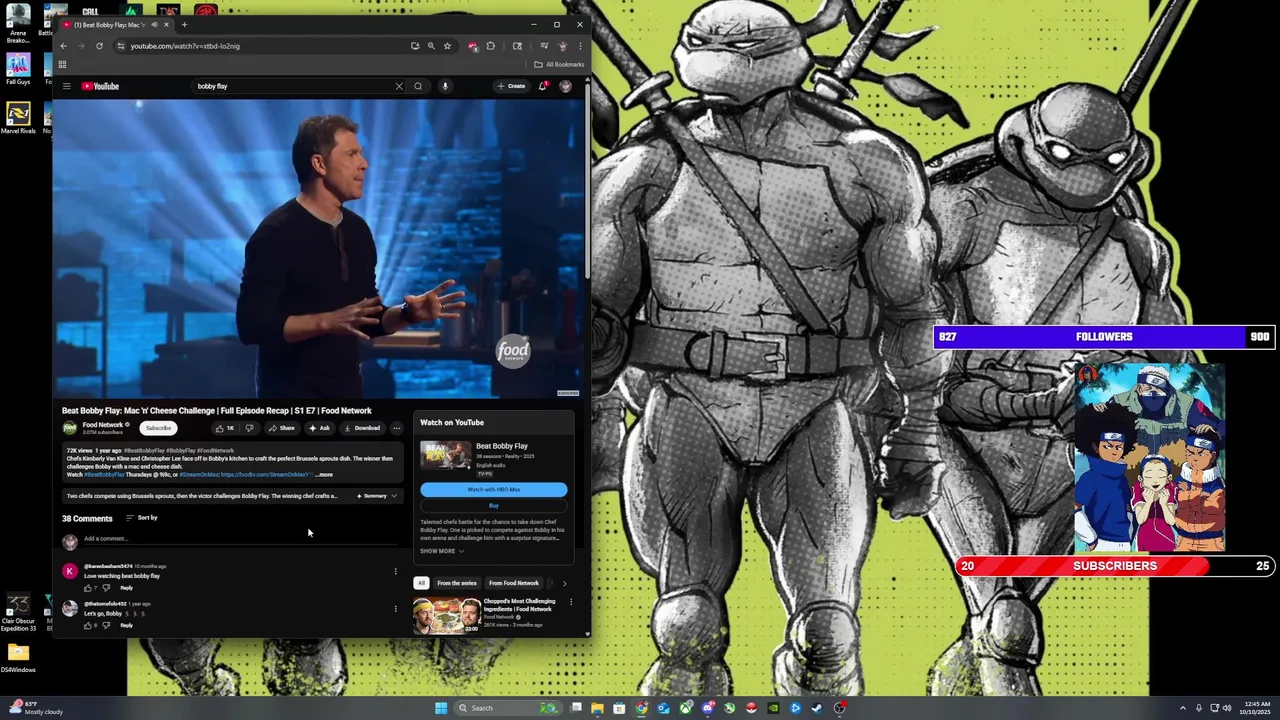Open a new Chrome tab

184,25
